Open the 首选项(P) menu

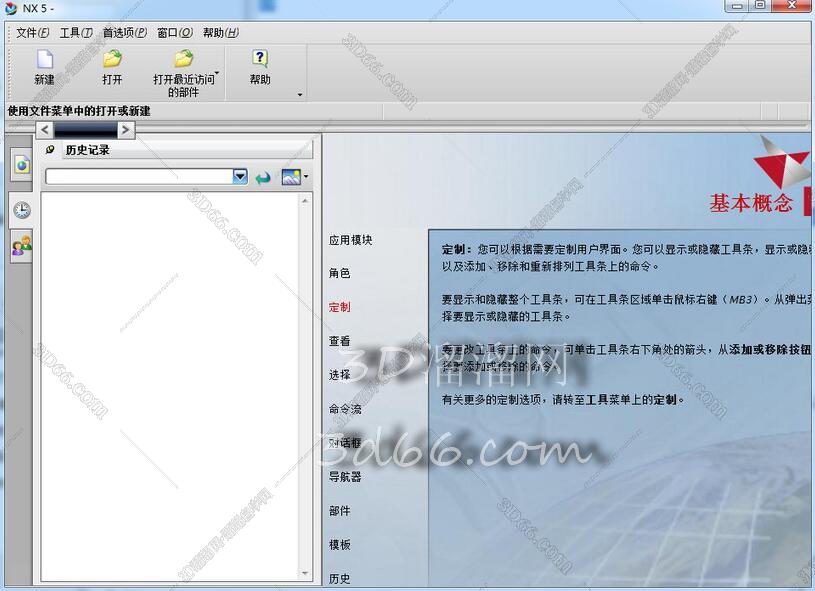125,33
